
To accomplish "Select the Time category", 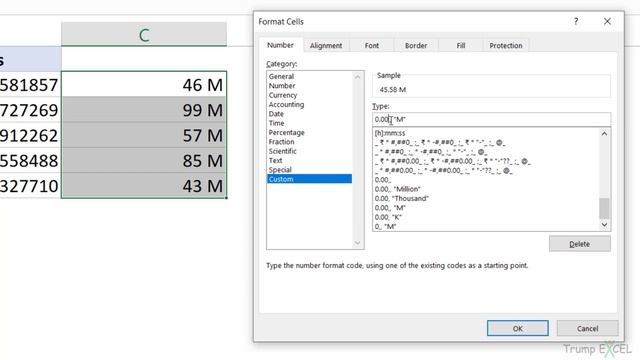I will tap(309, 123).
